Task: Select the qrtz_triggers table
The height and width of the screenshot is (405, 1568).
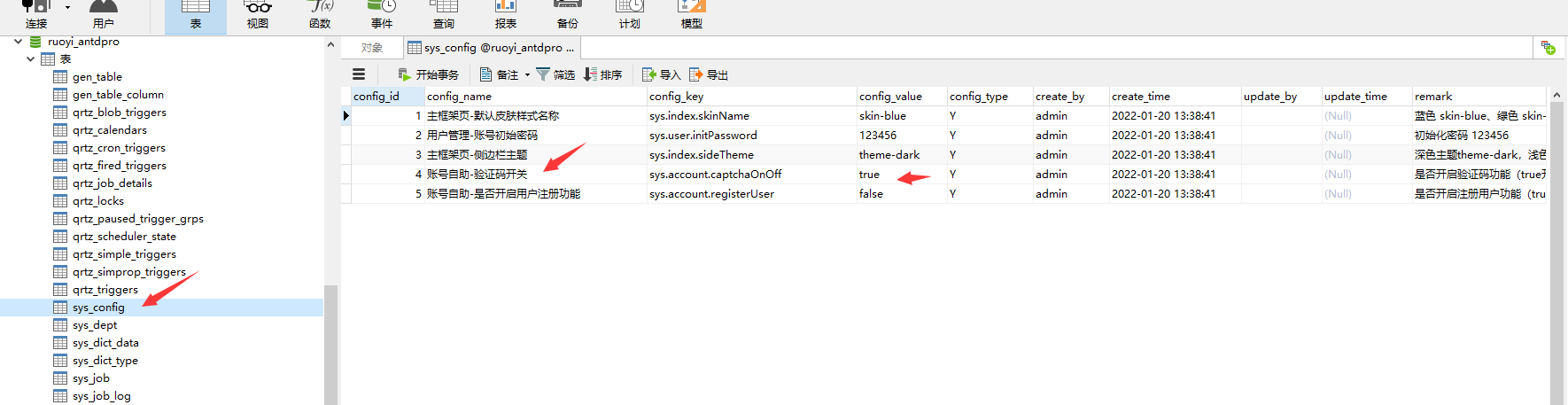Action: coord(105,290)
